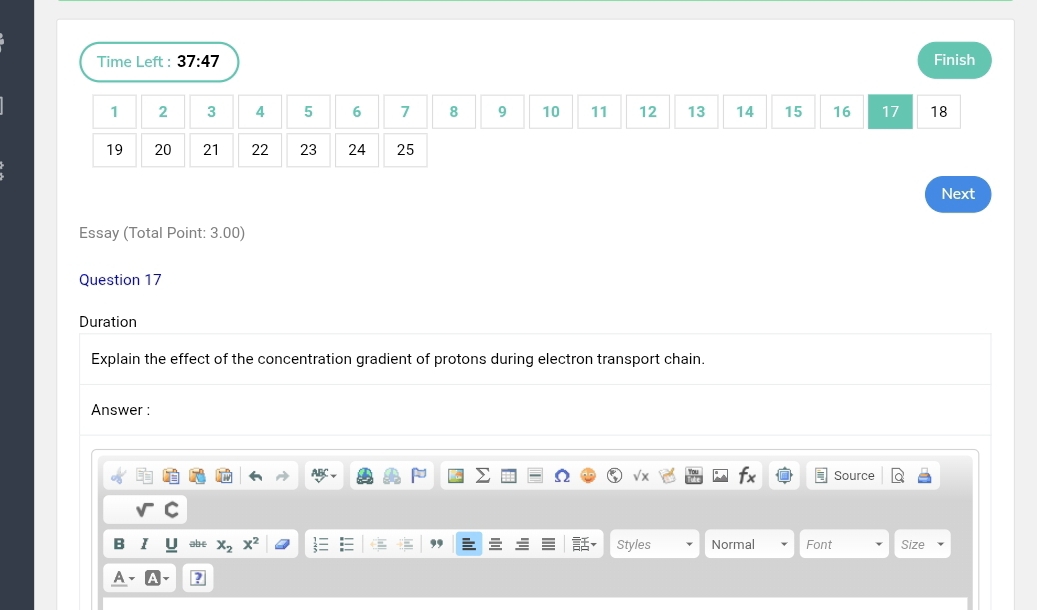Open question number 18

[x=938, y=111]
